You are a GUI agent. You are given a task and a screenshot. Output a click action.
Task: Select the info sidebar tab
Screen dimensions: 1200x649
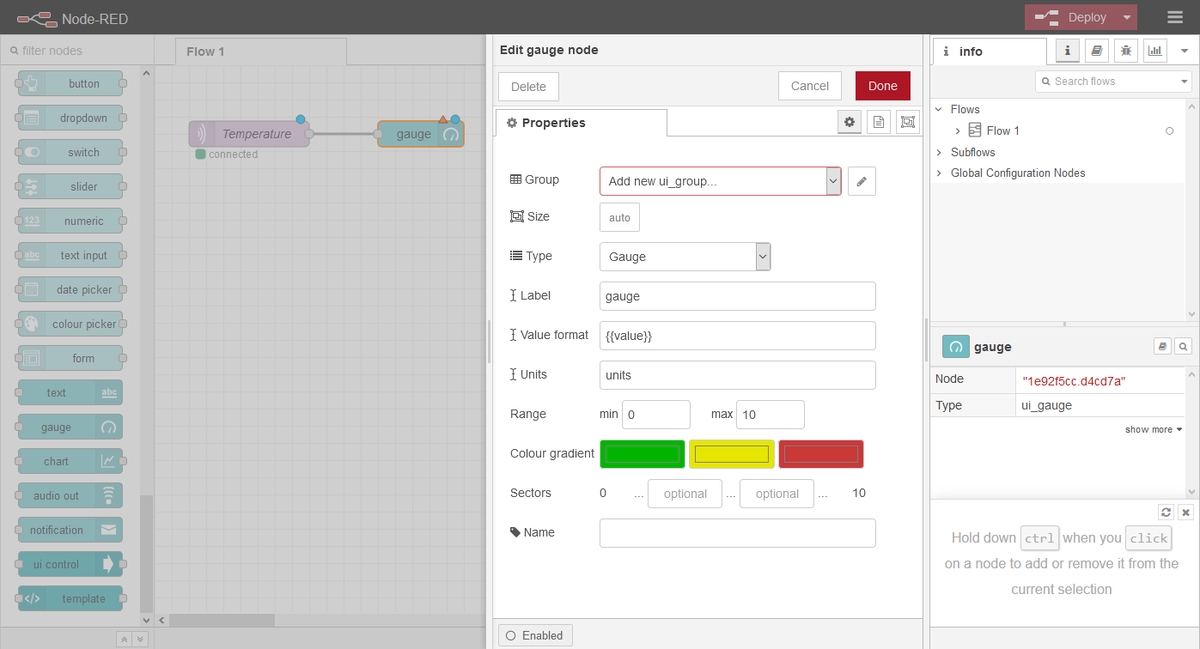989,51
